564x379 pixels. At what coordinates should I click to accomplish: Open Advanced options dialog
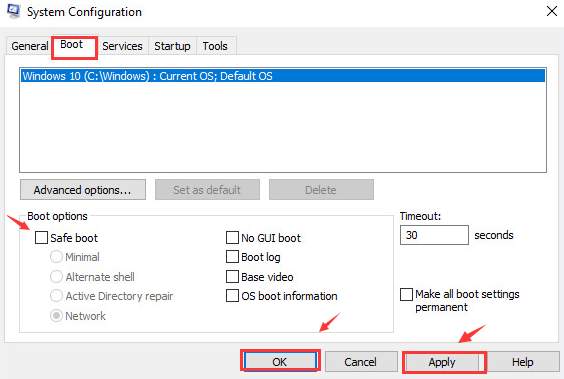pyautogui.click(x=83, y=190)
